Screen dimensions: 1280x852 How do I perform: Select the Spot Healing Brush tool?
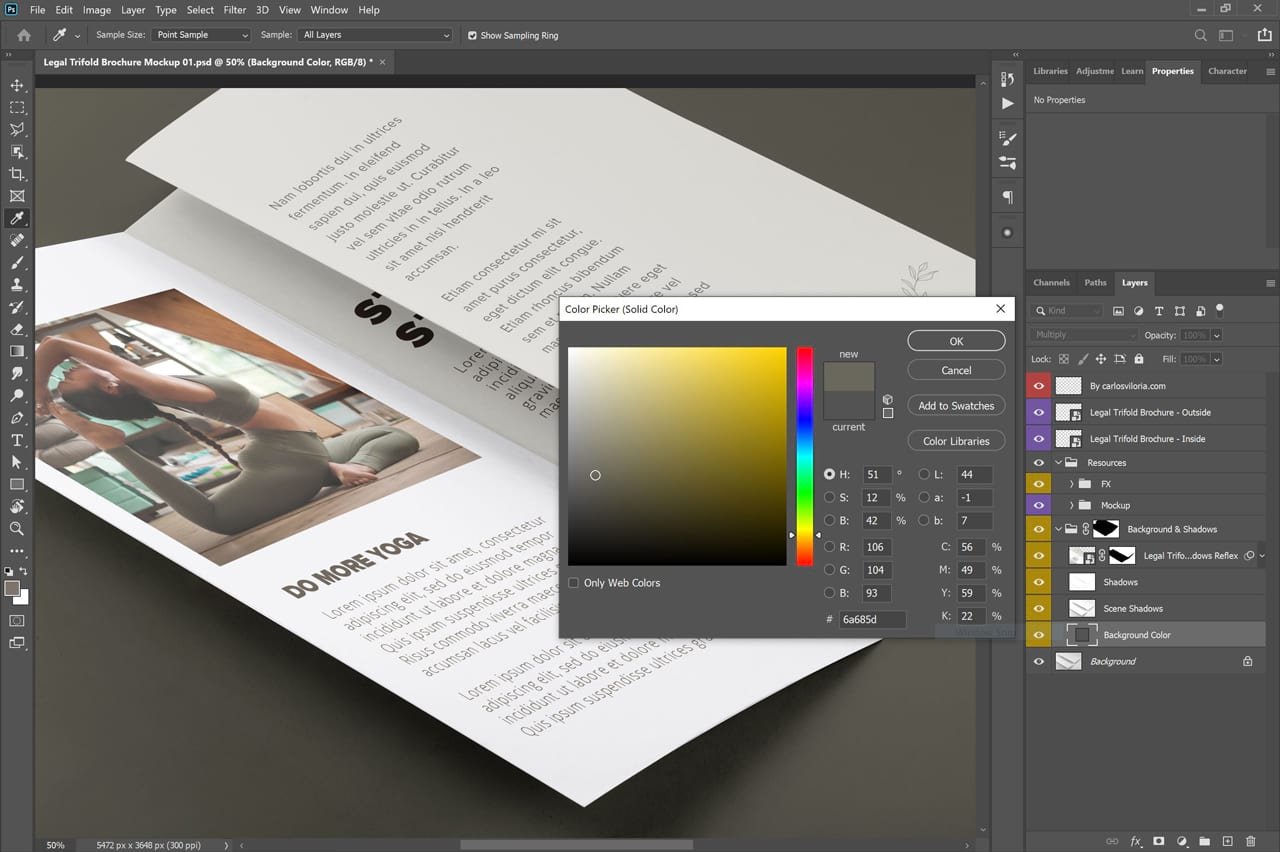pos(17,240)
